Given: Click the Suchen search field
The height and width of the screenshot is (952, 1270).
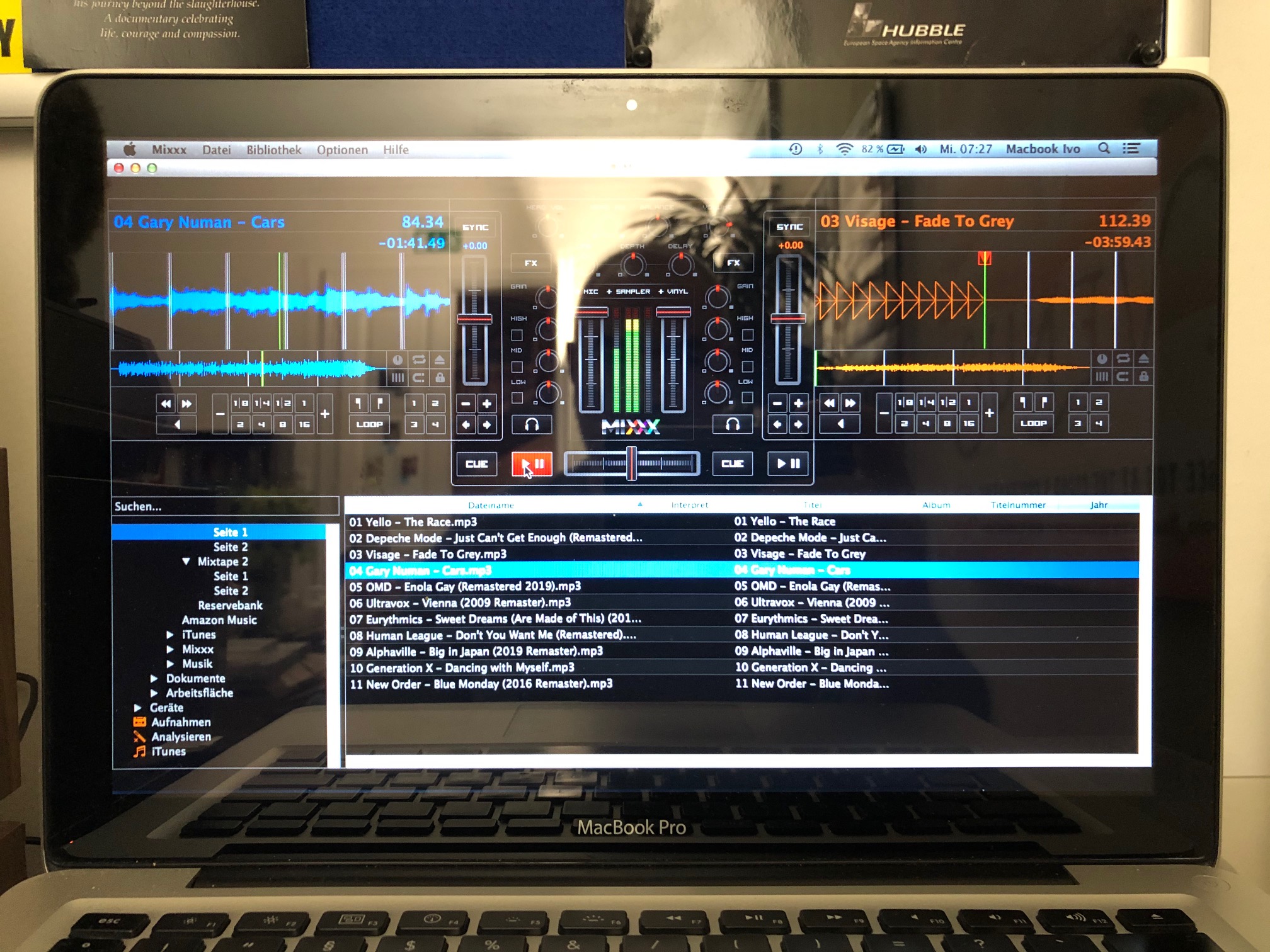Looking at the screenshot, I should (x=225, y=507).
